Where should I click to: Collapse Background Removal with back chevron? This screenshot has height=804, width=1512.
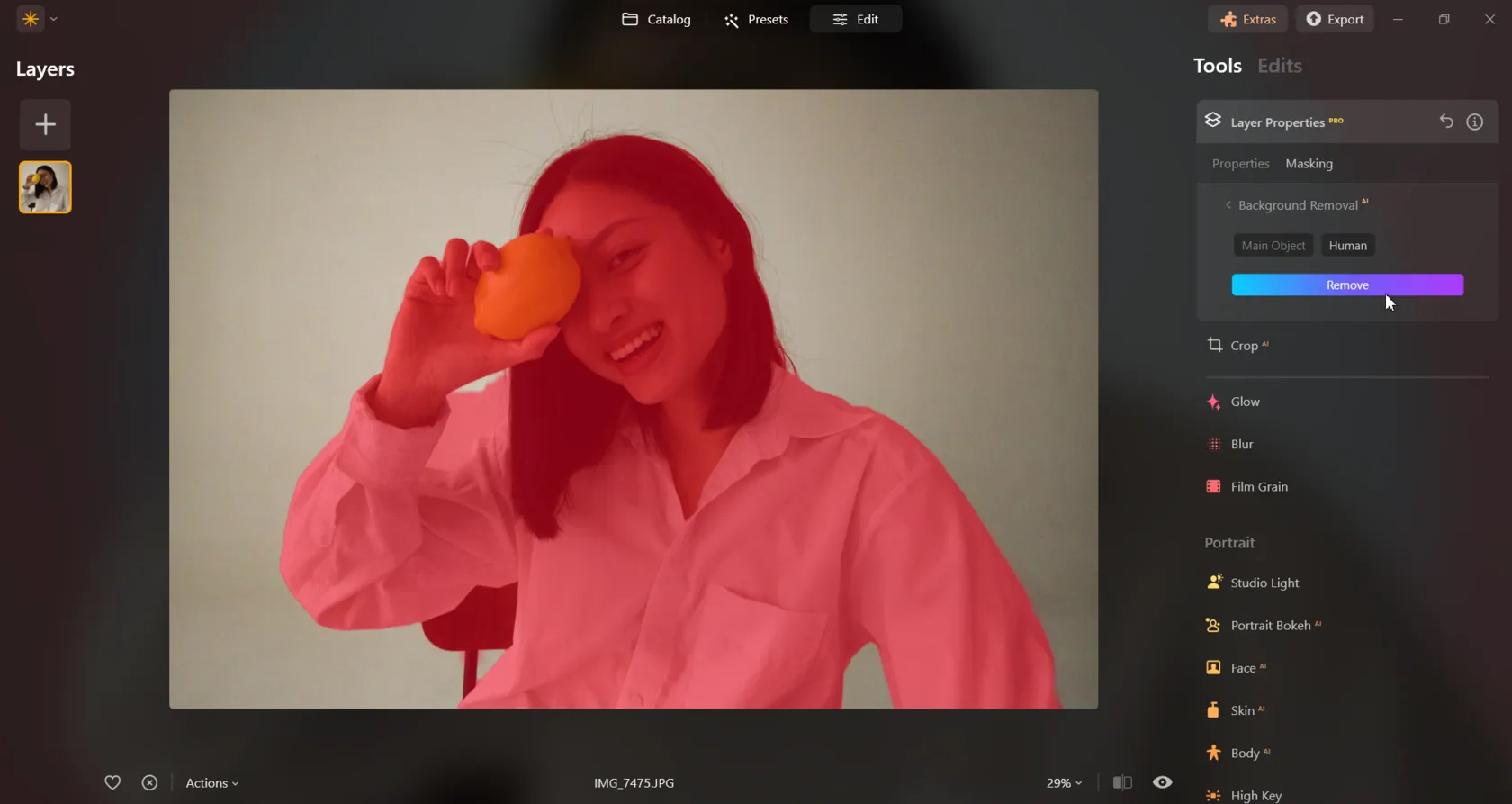click(x=1228, y=205)
